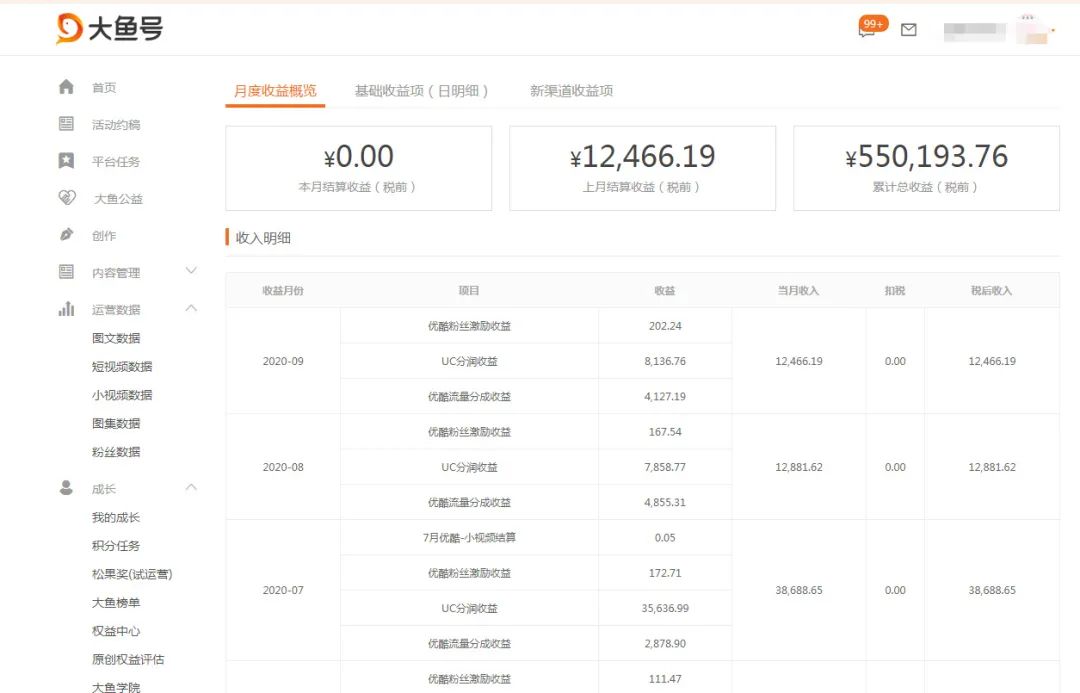Viewport: 1080px width, 693px height.
Task: Click the 内容管理 panel icon
Action: pos(65,271)
